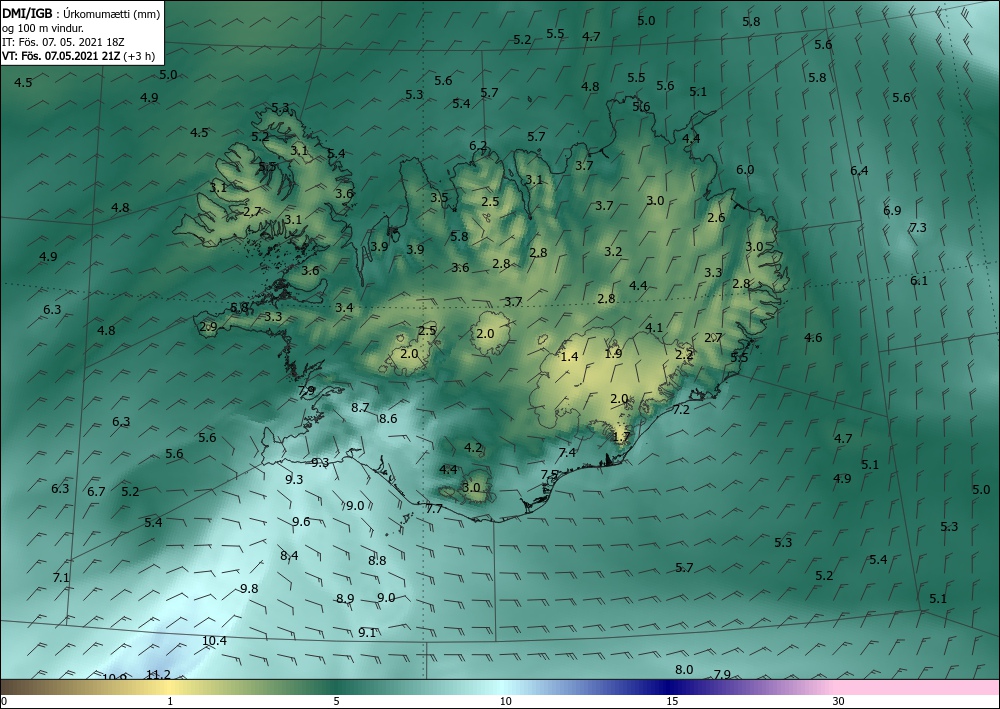The width and height of the screenshot is (1000, 709).
Task: Click the 10 label on the color scale
Action: (506, 702)
